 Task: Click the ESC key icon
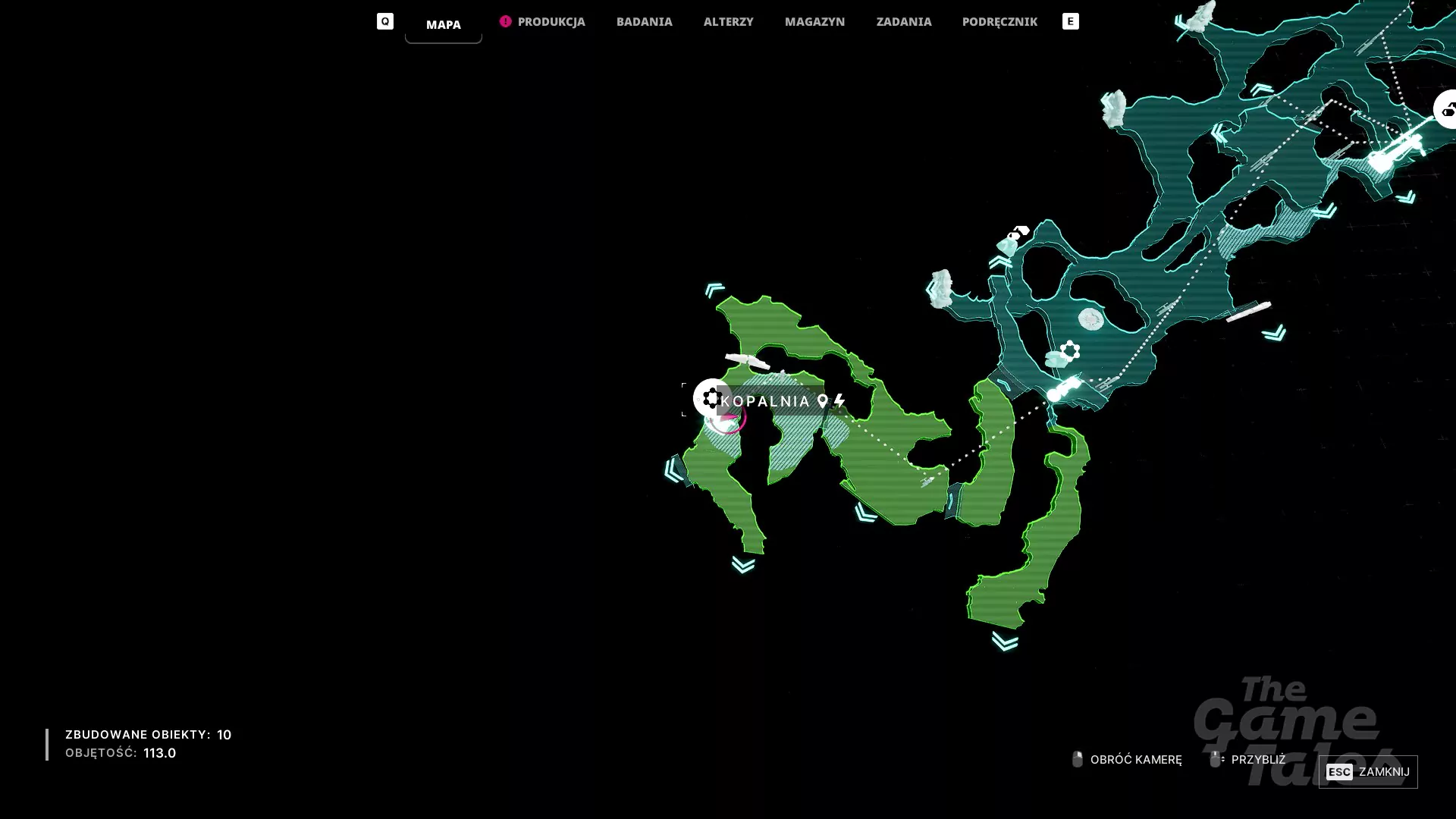[x=1339, y=771]
